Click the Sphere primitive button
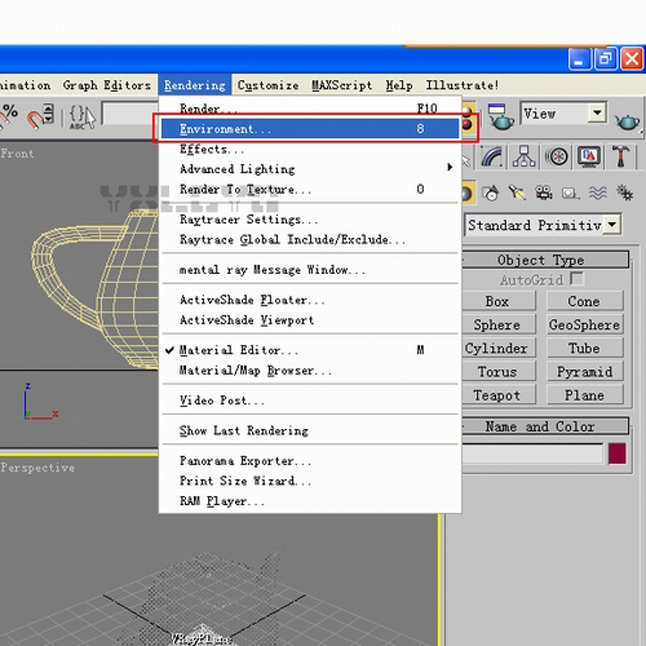Image resolution: width=646 pixels, height=646 pixels. [x=499, y=325]
